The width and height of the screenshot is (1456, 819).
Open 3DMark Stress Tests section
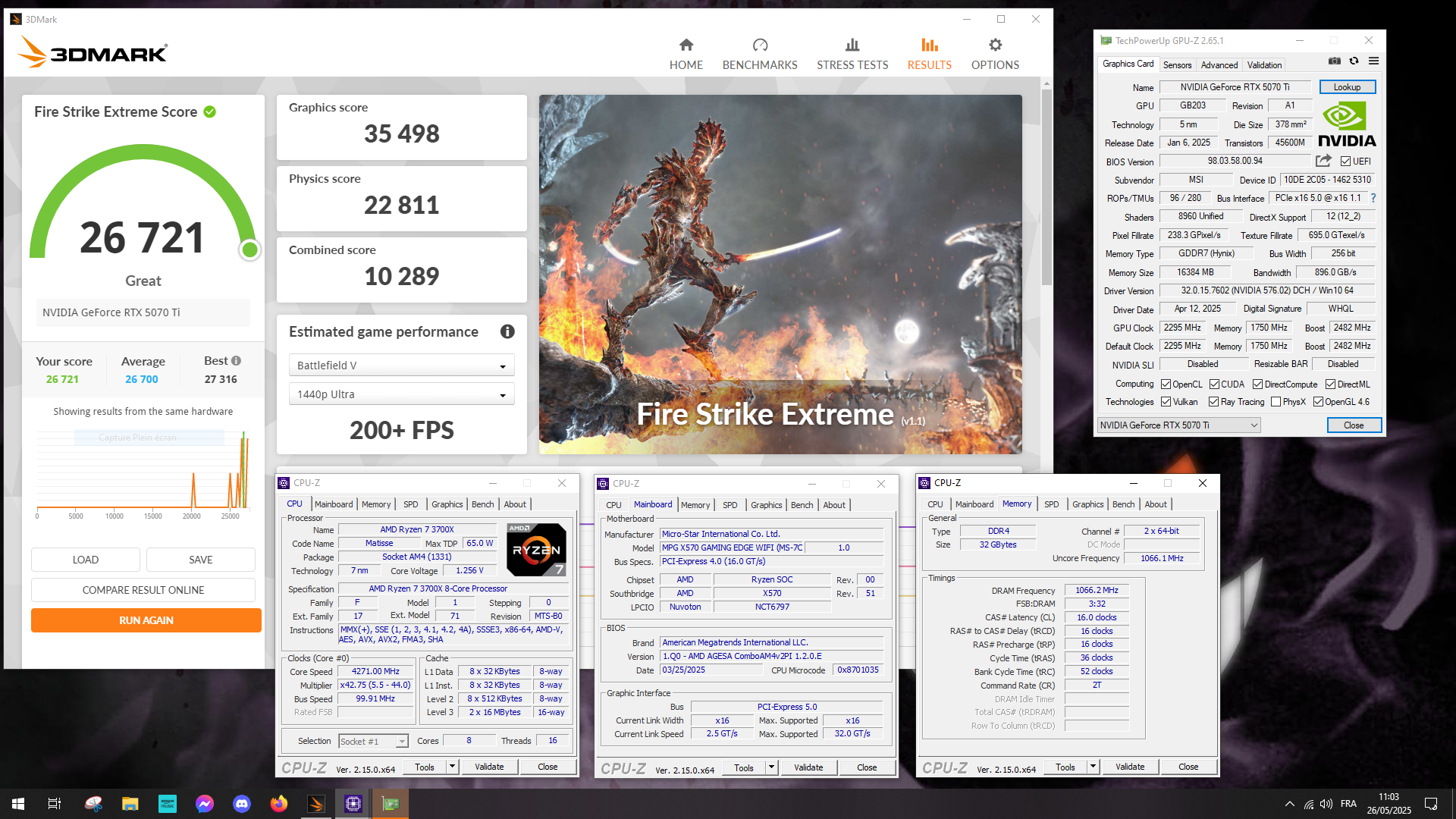852,55
